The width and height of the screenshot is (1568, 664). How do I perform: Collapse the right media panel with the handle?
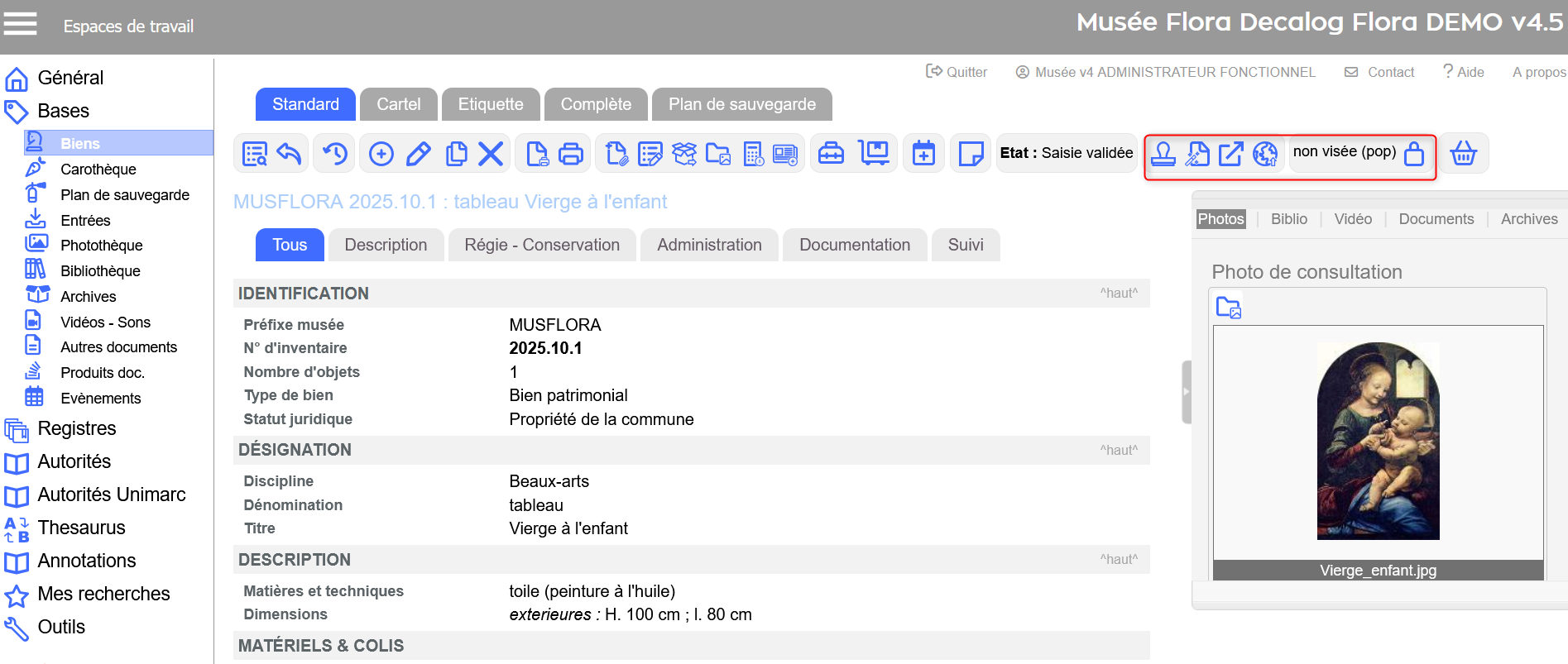1186,392
